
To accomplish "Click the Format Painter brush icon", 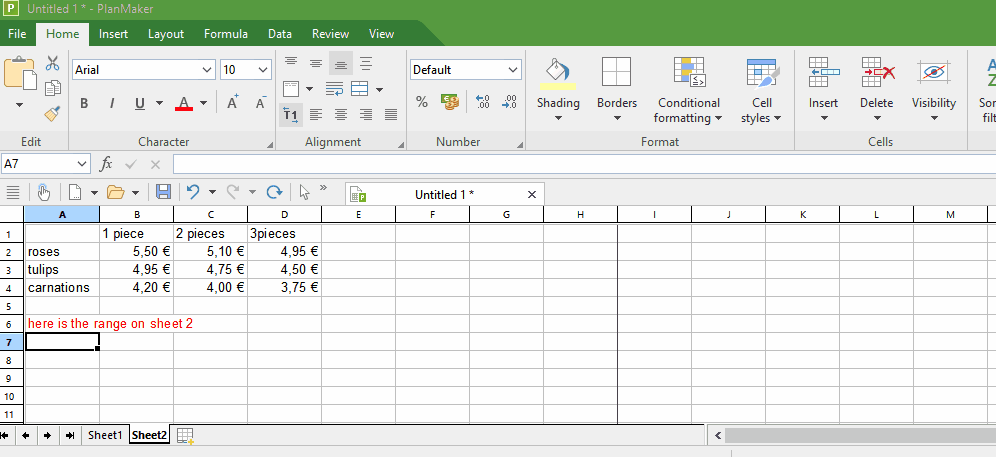I will 53,114.
